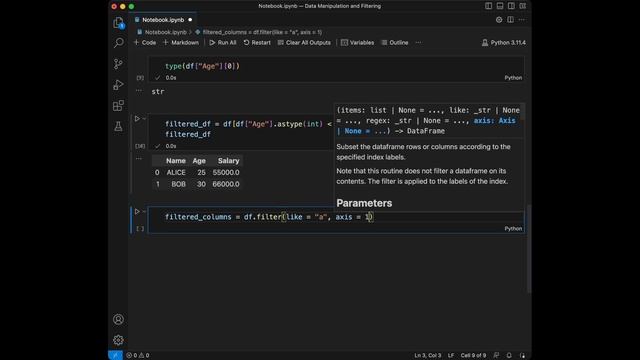640x360 pixels.
Task: Open the Accounts menu icon
Action: click(x=118, y=319)
